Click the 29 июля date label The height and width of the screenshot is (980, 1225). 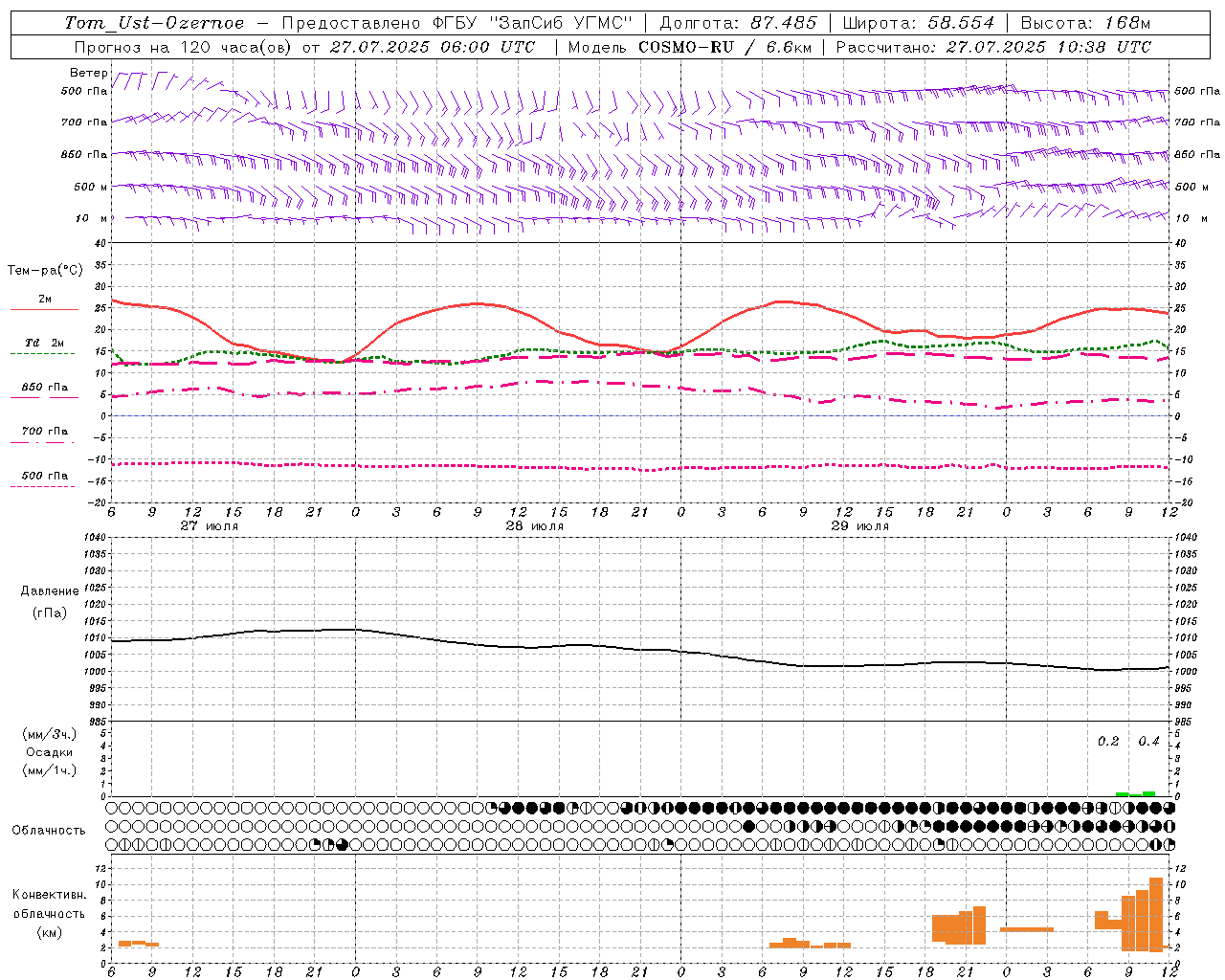[x=860, y=526]
